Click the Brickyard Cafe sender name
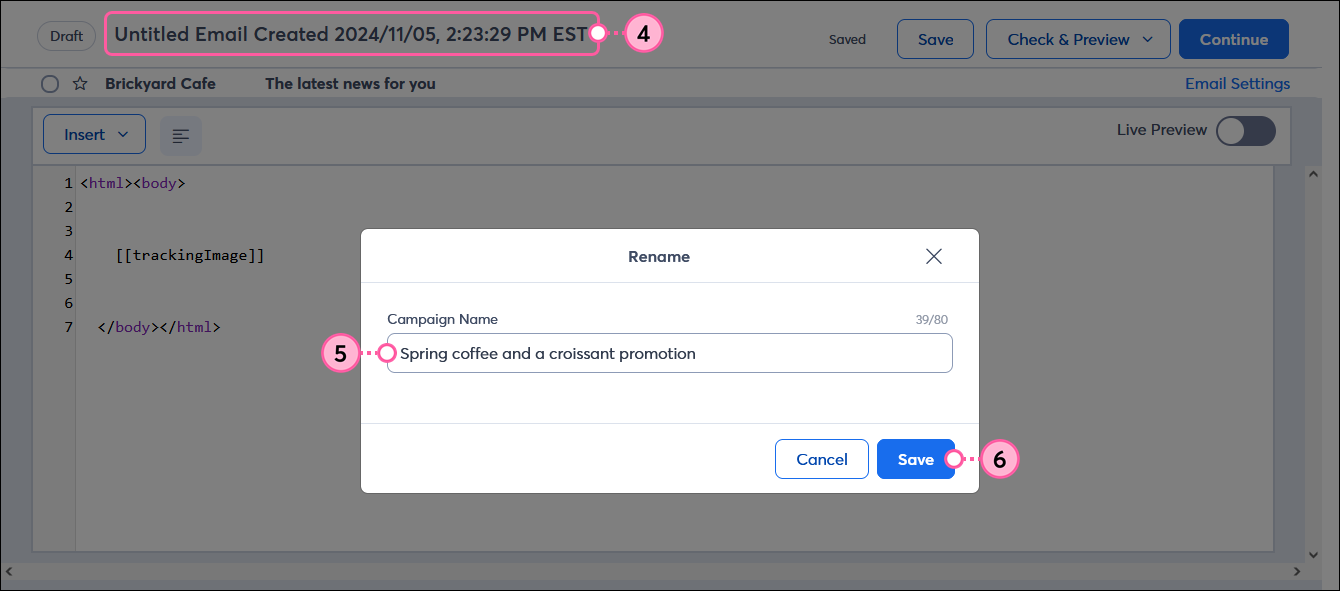Viewport: 1340px width, 591px height. pyautogui.click(x=160, y=84)
